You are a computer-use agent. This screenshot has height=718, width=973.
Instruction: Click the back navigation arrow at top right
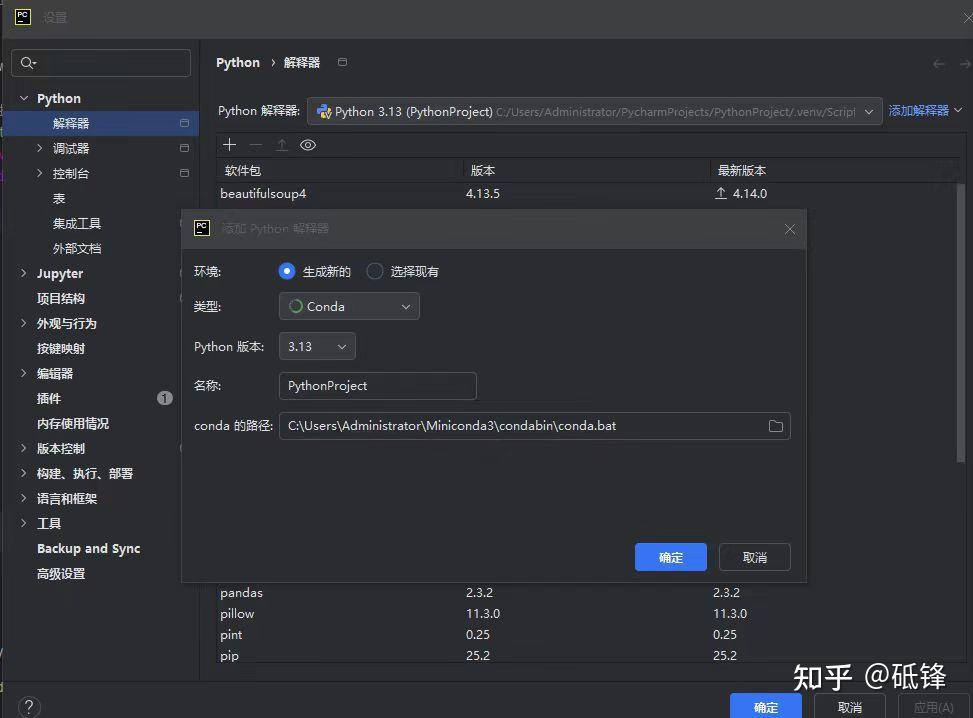click(938, 63)
